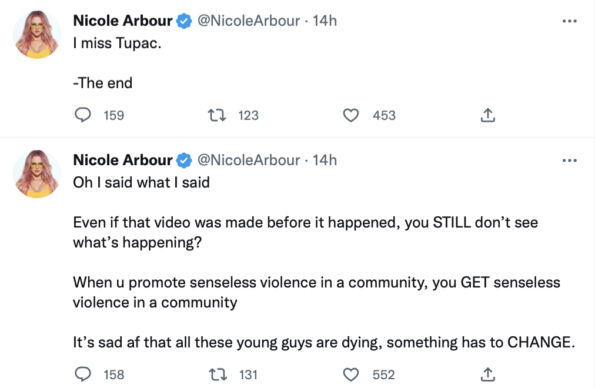
Task: Open more options menu on second tweet
Action: click(x=569, y=161)
